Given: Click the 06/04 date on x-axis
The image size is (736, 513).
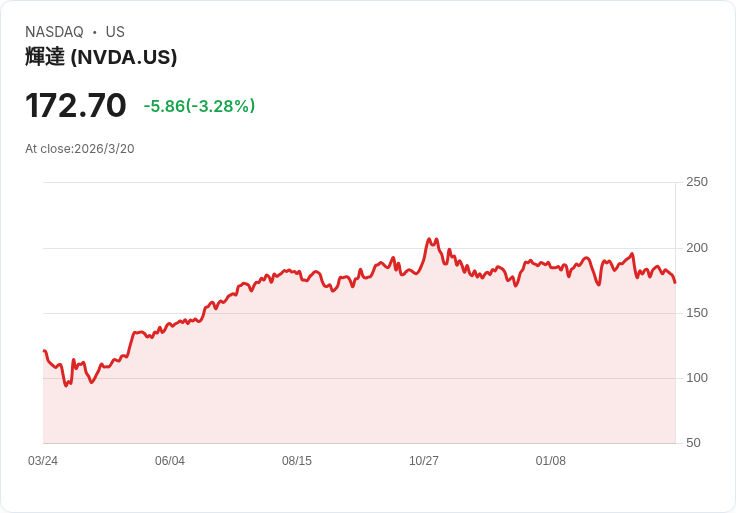Looking at the screenshot, I should click(170, 461).
